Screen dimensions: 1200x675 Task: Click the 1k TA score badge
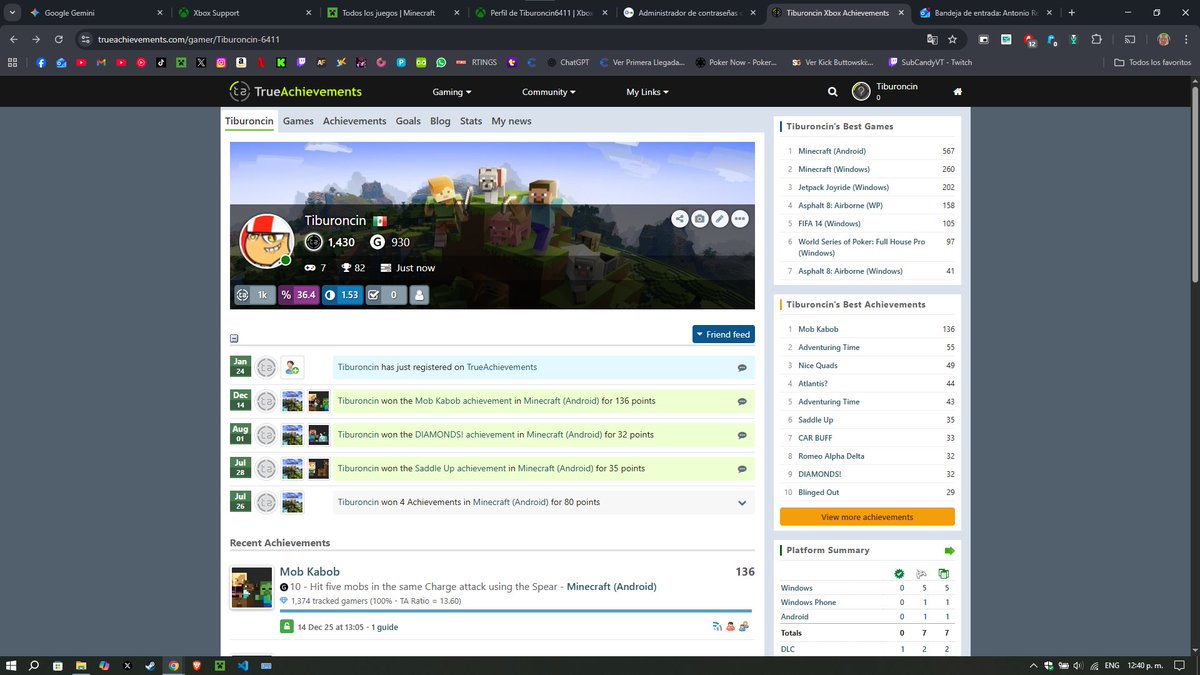click(x=254, y=295)
